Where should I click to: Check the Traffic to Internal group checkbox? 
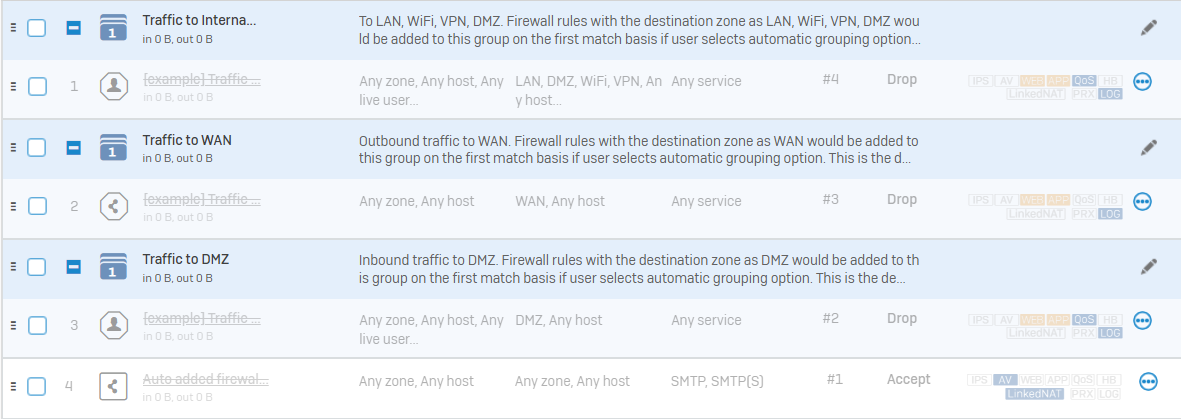coord(36,28)
